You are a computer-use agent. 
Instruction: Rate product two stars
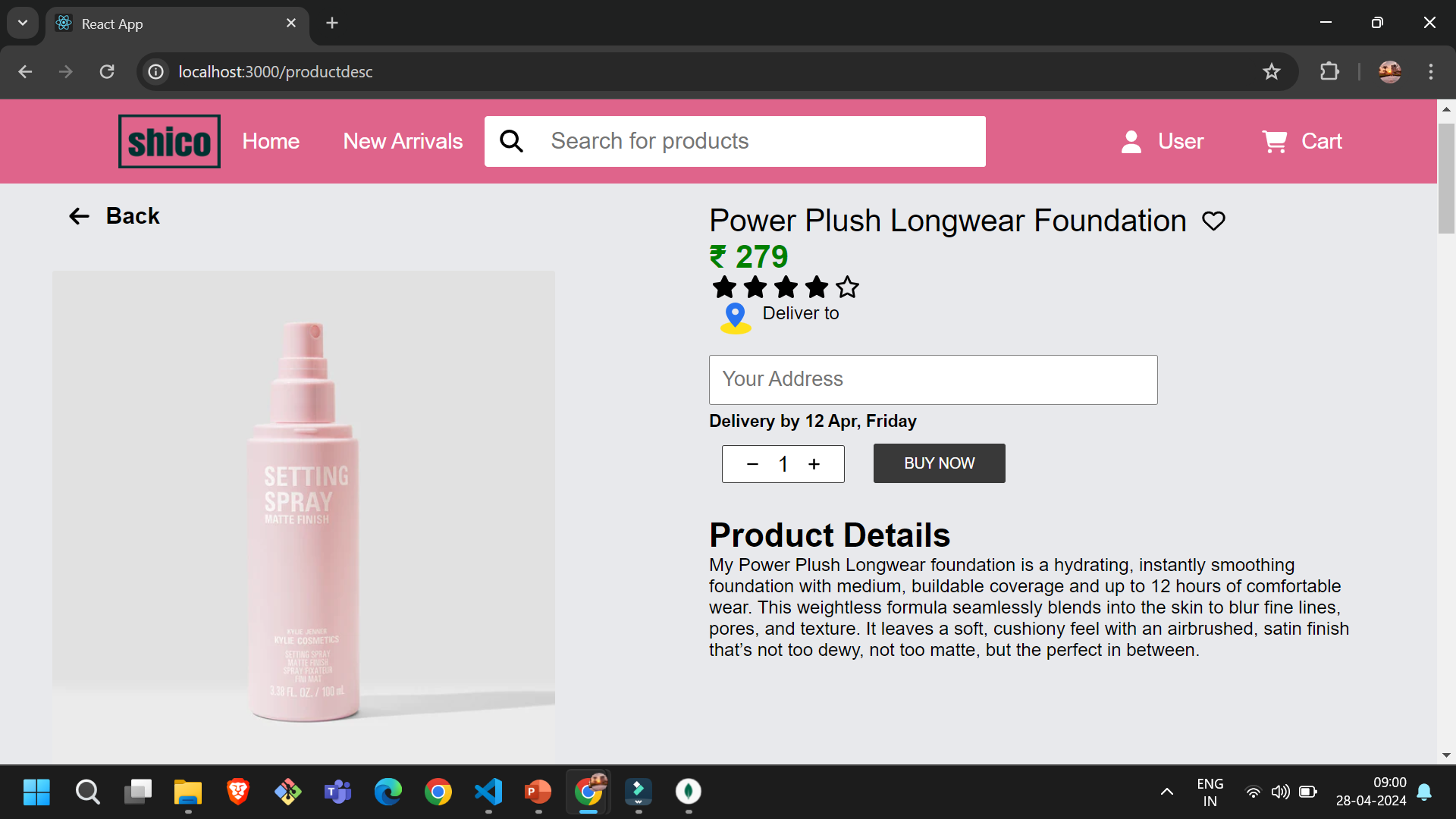[755, 287]
